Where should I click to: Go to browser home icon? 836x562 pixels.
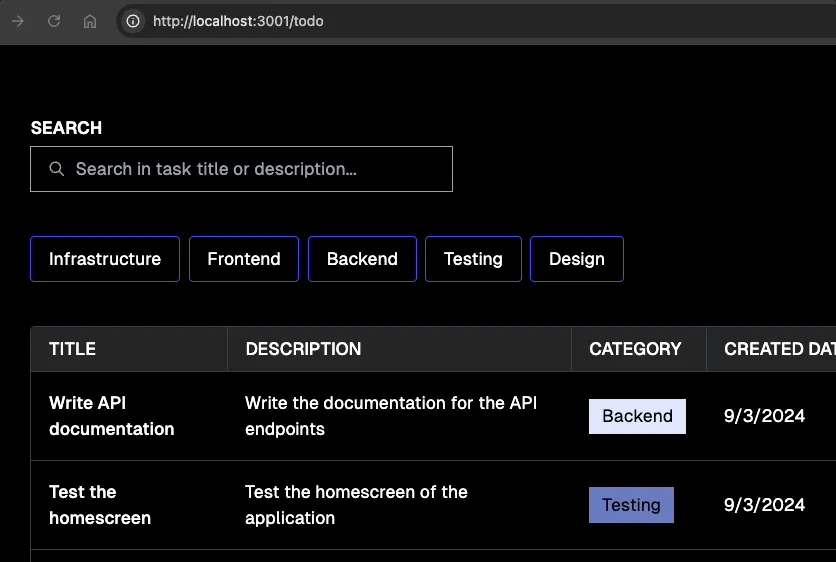90,21
